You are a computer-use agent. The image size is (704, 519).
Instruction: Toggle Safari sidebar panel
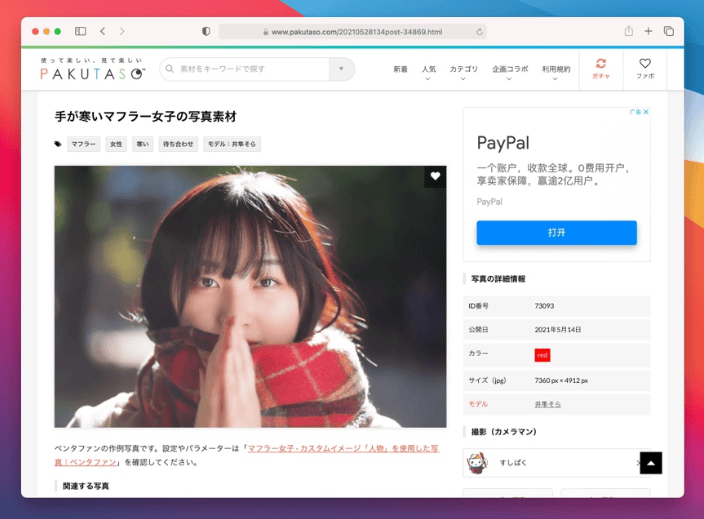coord(81,32)
